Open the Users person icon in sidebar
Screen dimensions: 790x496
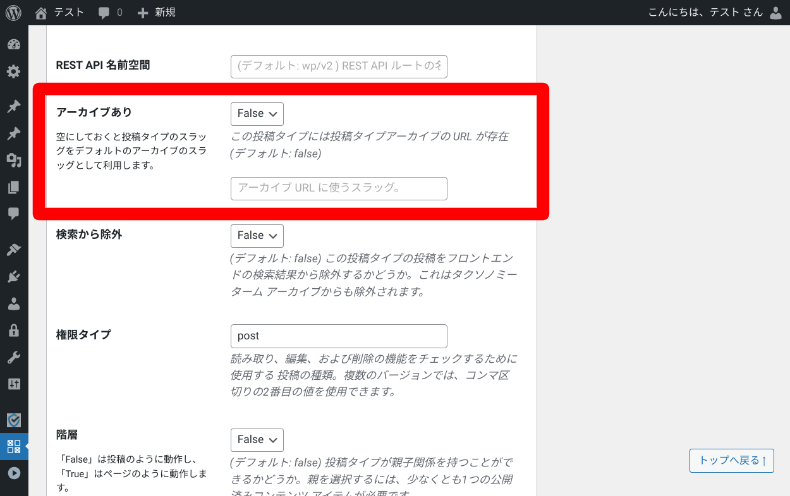(x=14, y=303)
